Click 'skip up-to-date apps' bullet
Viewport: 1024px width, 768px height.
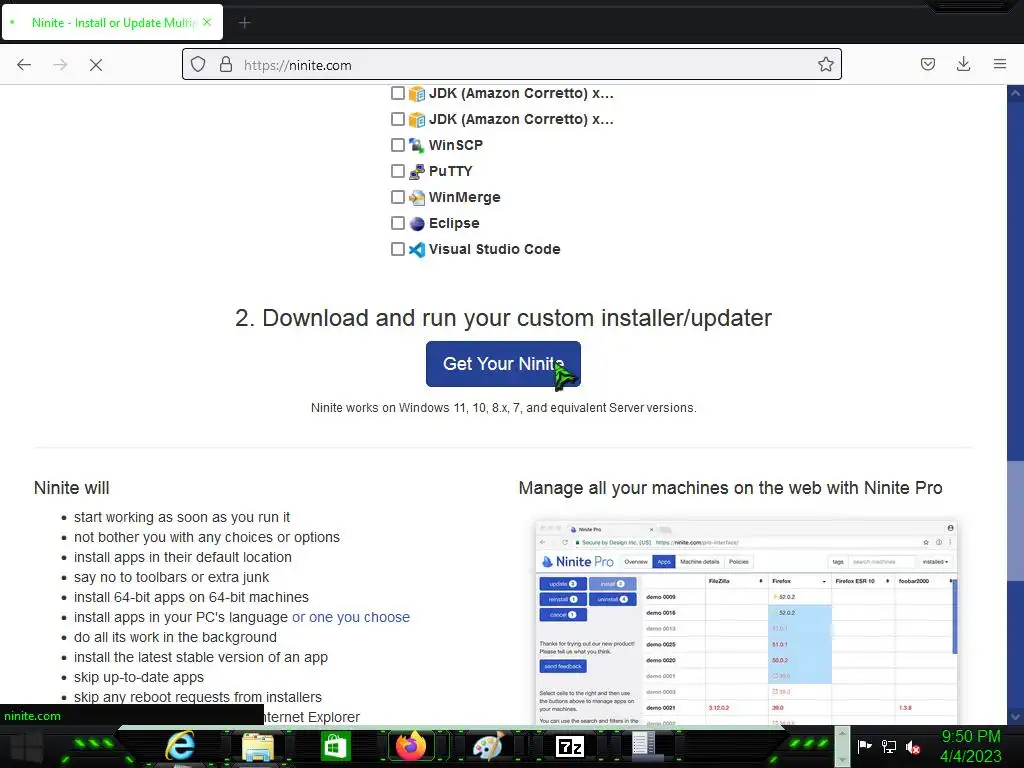(138, 677)
